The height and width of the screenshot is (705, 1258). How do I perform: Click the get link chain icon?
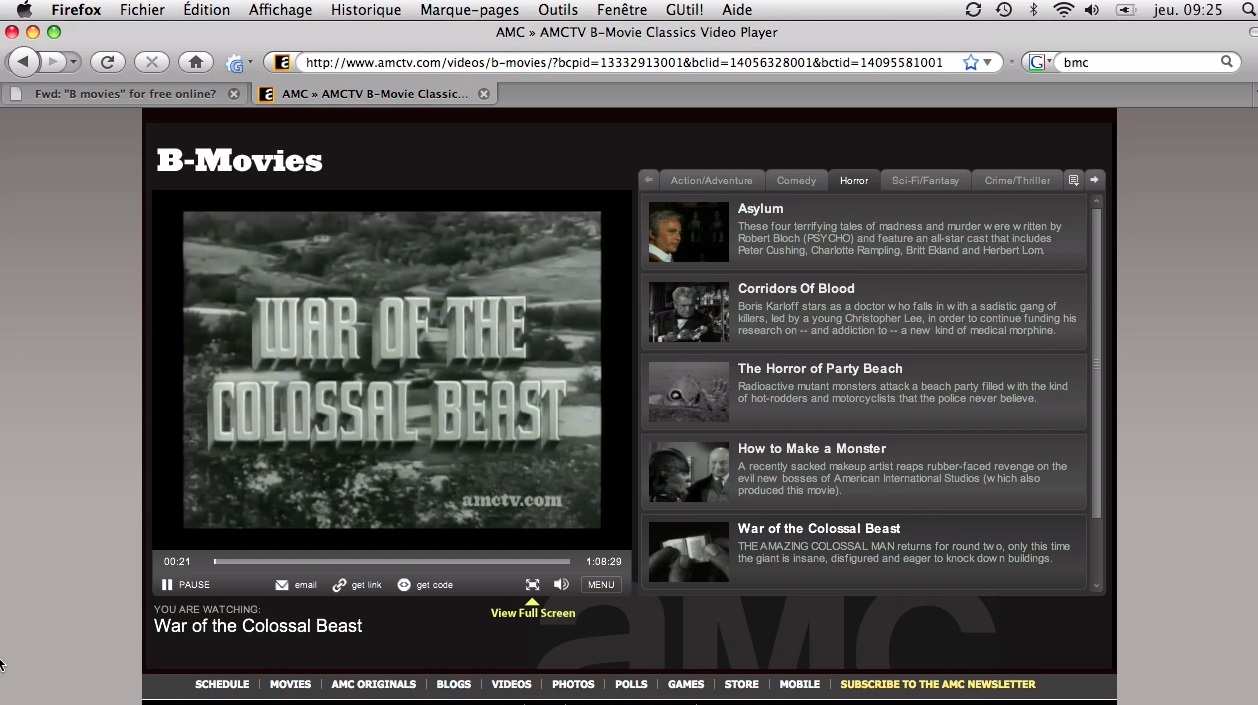(339, 585)
